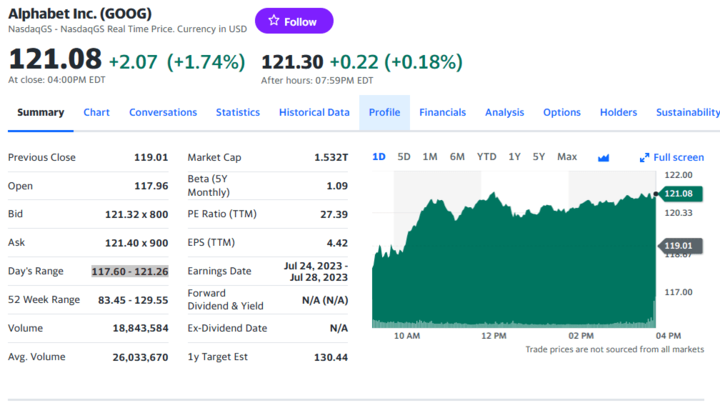The width and height of the screenshot is (720, 413).
Task: Click the 117.00 chart axis label
Action: pos(678,292)
